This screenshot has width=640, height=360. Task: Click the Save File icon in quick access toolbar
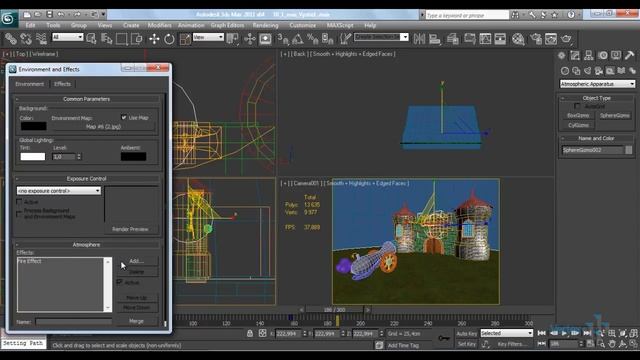[x=49, y=15]
